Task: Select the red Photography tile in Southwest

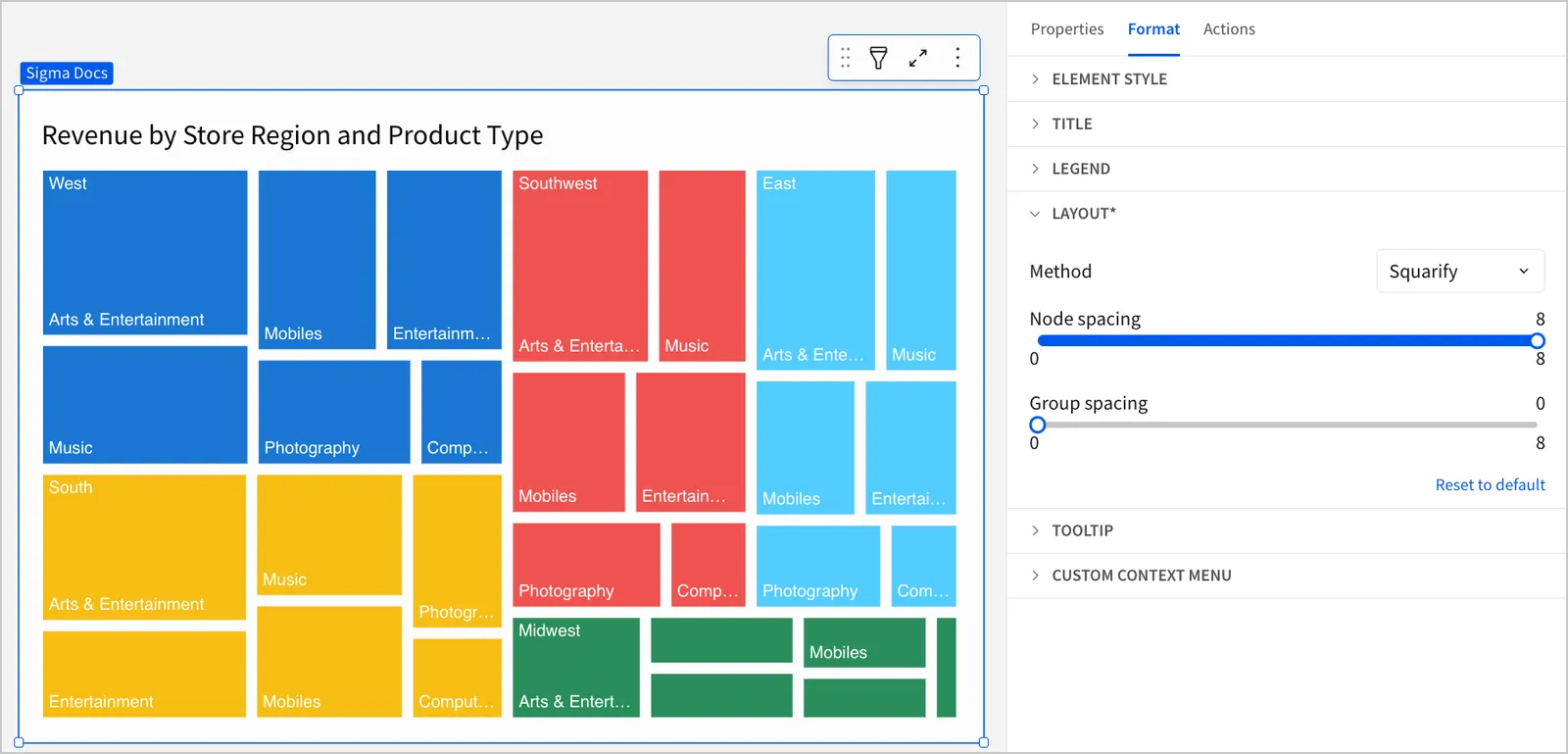Action: tap(586, 565)
